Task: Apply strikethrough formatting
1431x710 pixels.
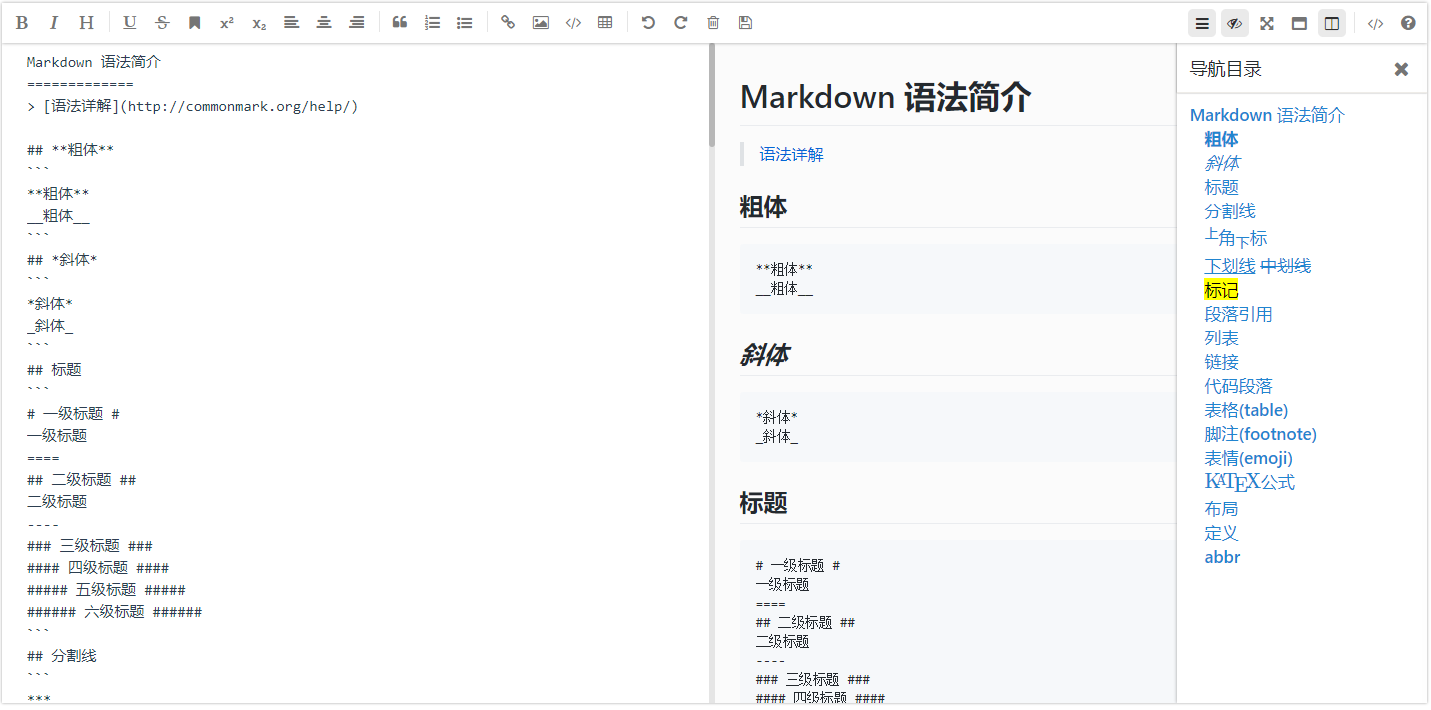Action: [162, 23]
